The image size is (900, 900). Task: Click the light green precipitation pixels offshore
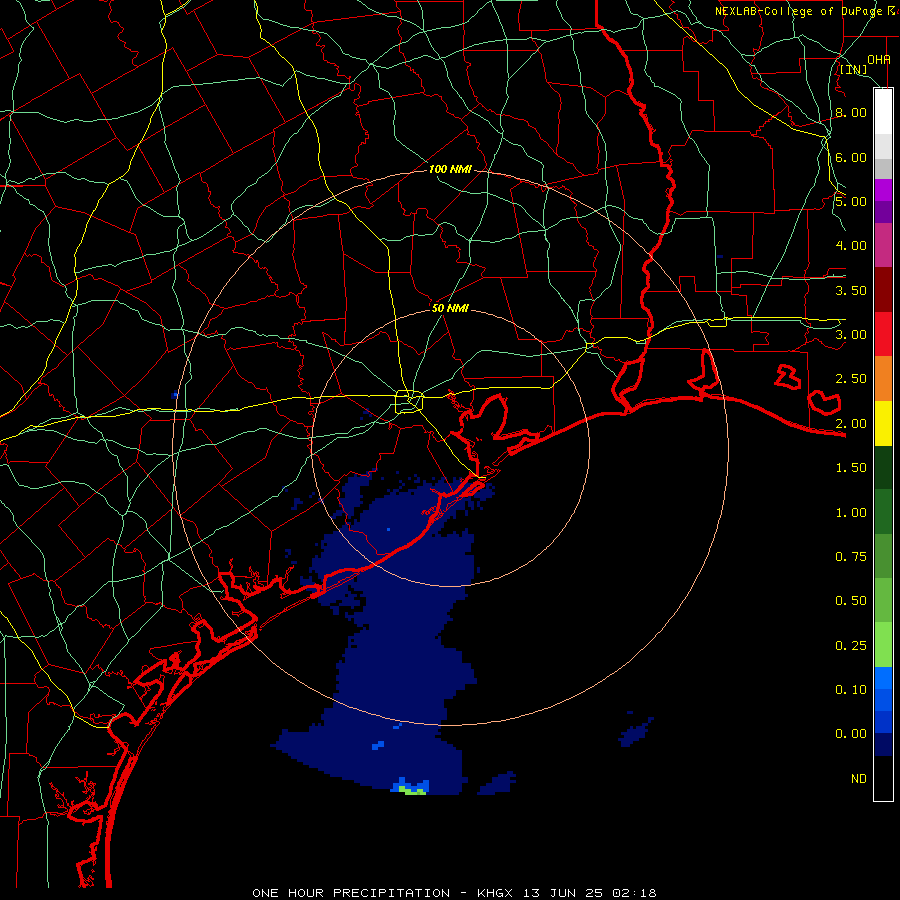point(412,791)
